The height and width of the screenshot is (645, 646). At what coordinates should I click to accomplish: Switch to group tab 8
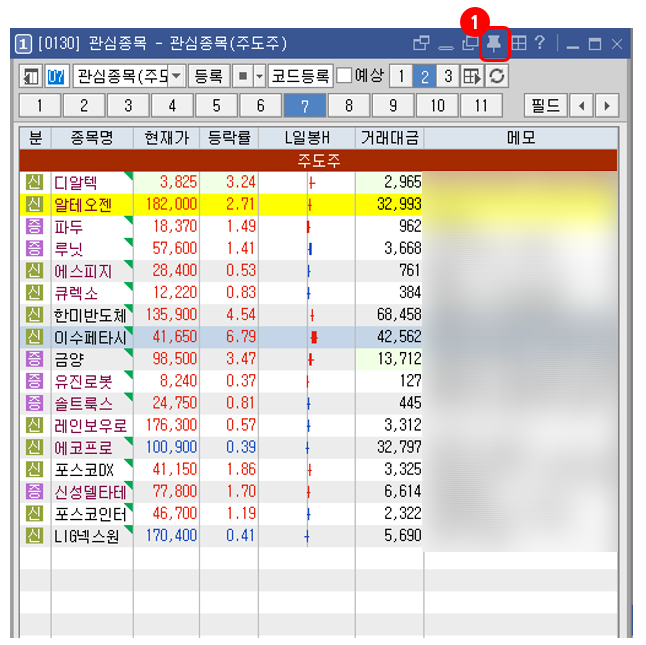pyautogui.click(x=349, y=105)
